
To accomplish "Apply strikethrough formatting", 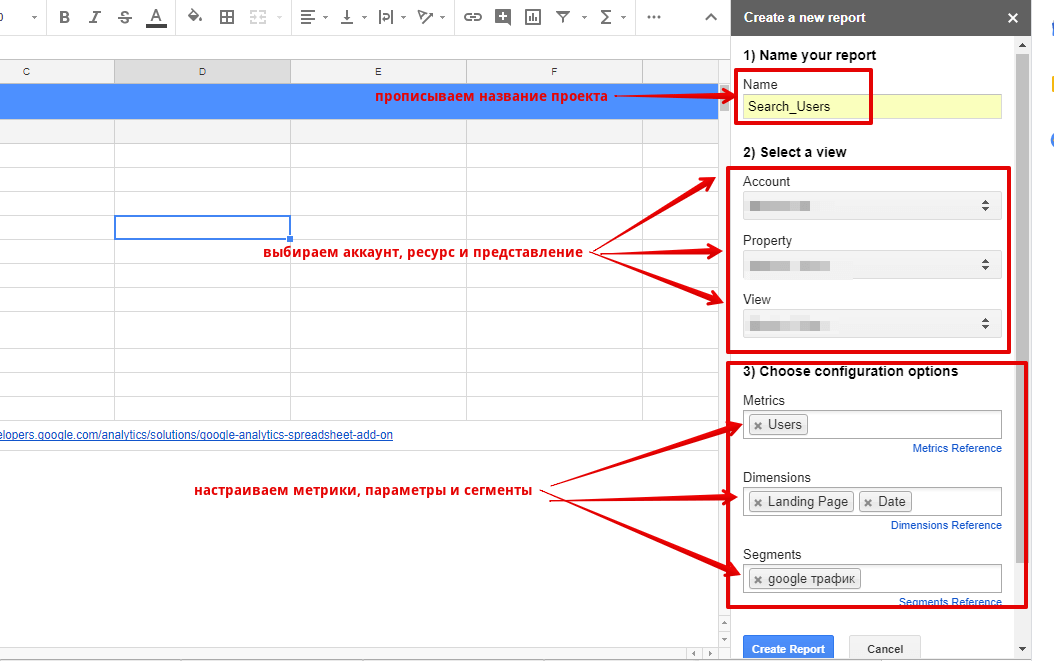I will click(125, 17).
